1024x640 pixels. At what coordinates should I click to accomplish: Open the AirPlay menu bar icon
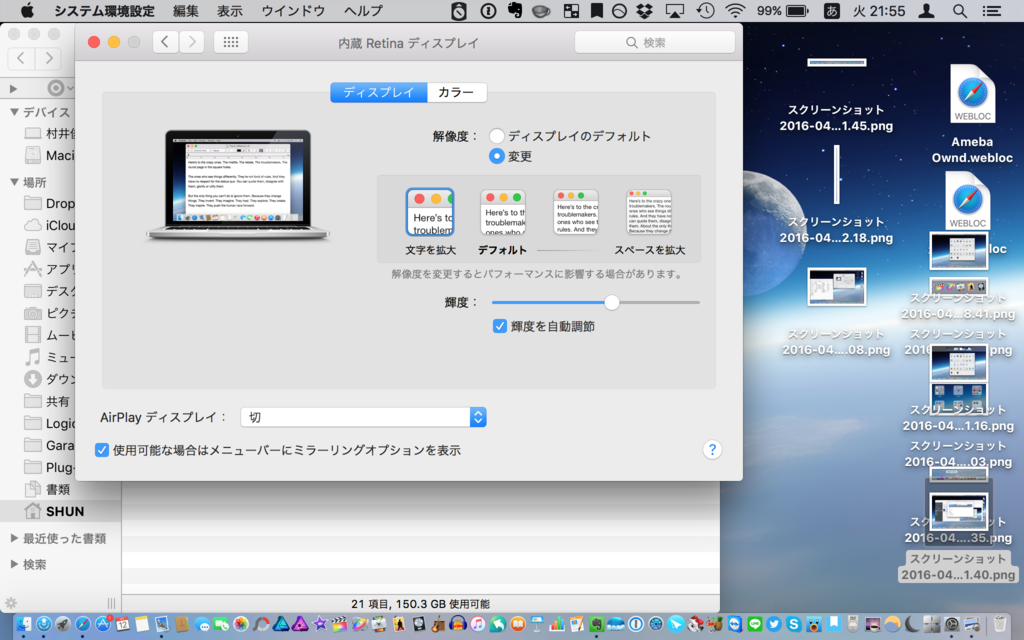pyautogui.click(x=675, y=10)
